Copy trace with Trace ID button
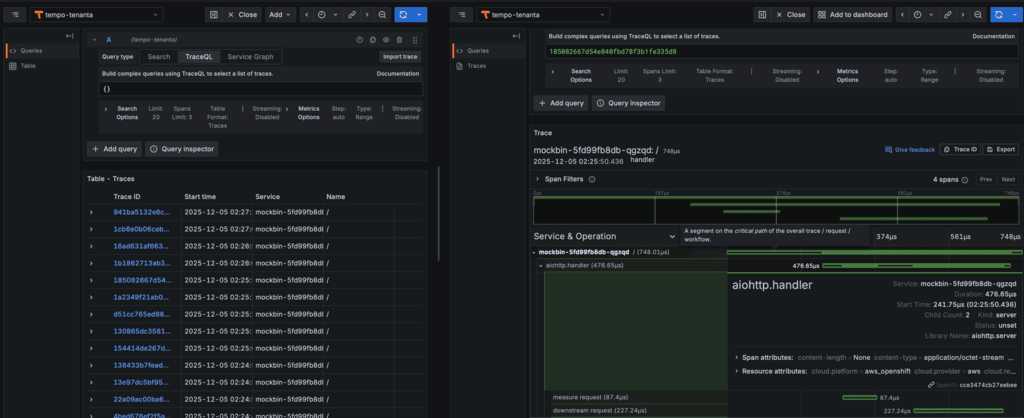1024x418 pixels. point(960,150)
